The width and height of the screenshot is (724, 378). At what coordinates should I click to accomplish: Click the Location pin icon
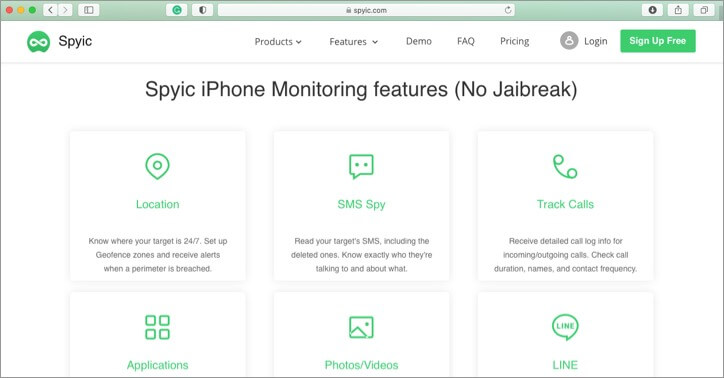pyautogui.click(x=157, y=167)
